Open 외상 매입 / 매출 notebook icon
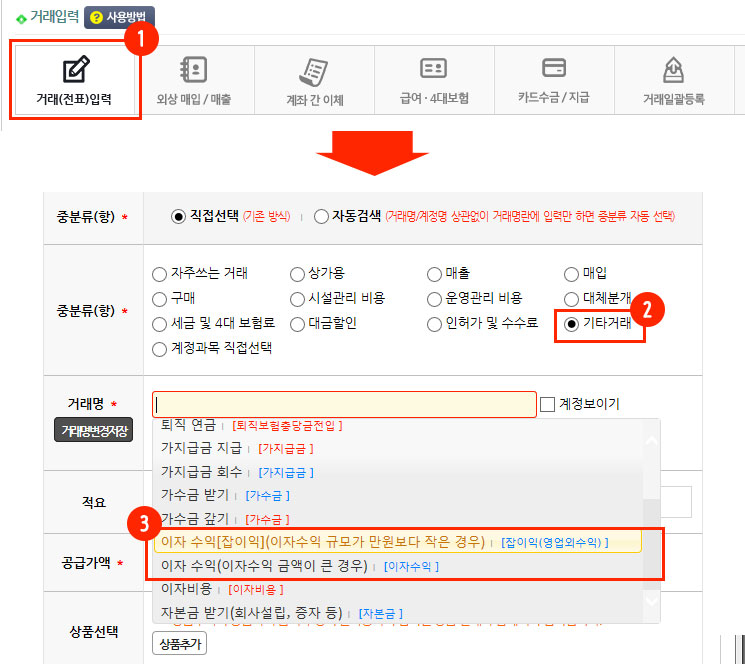This screenshot has width=745, height=664. (x=193, y=70)
